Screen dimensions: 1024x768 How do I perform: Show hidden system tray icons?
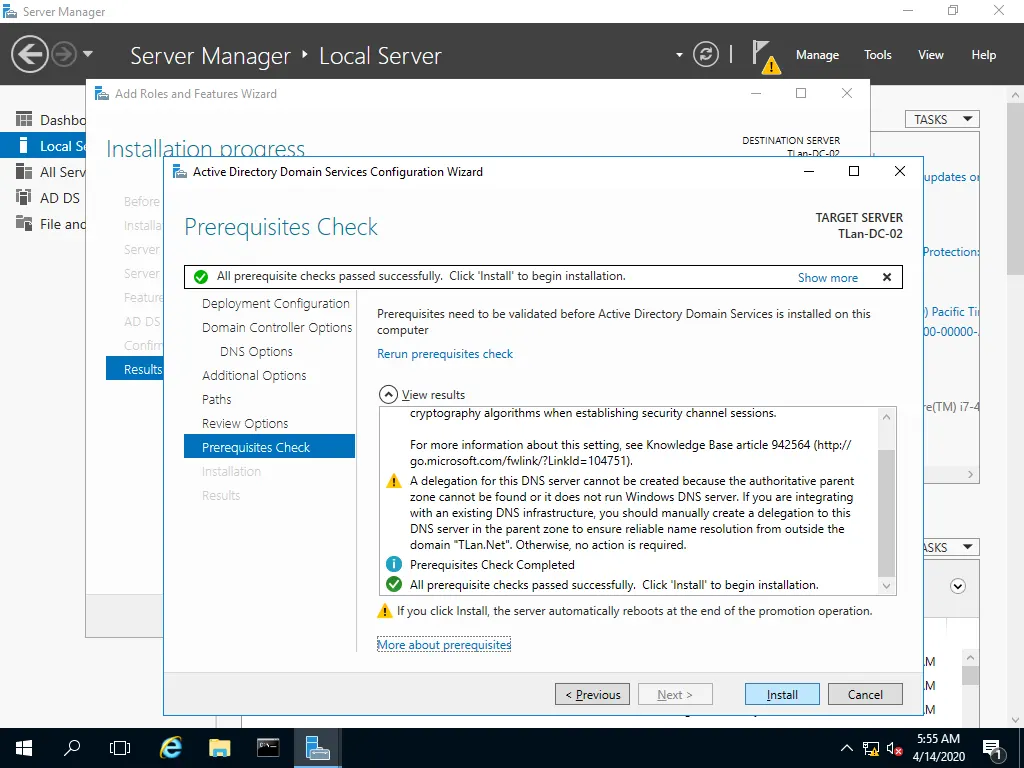(846, 748)
